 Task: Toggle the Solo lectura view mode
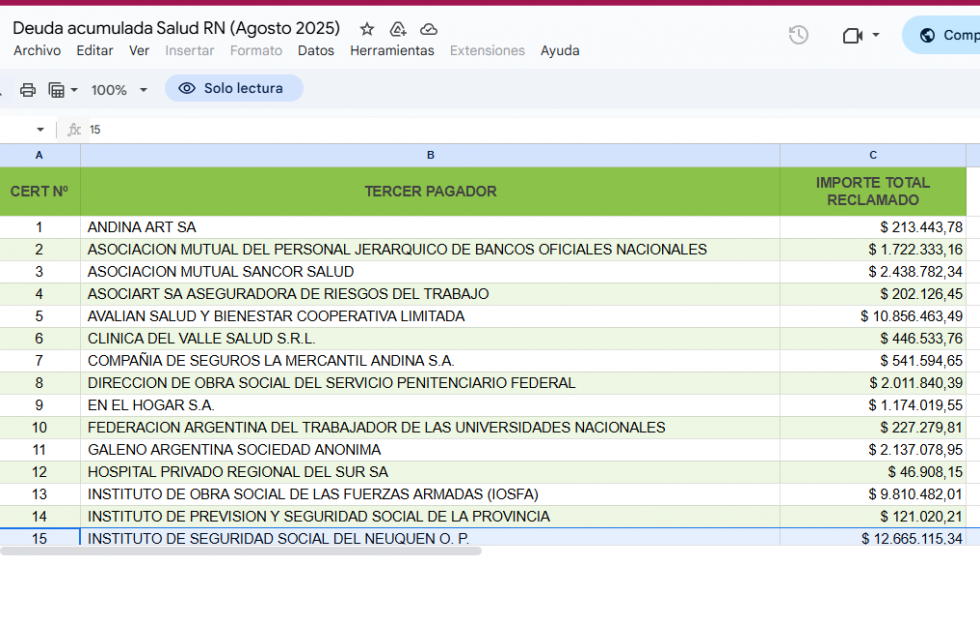[x=233, y=89]
